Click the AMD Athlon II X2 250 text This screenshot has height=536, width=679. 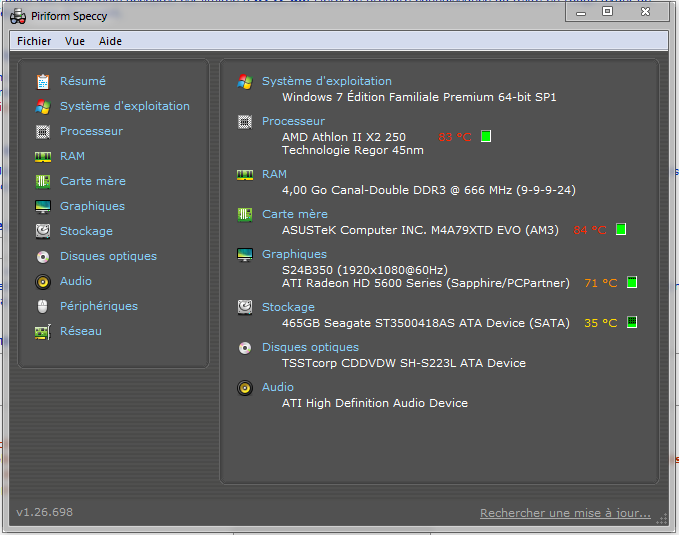[344, 137]
